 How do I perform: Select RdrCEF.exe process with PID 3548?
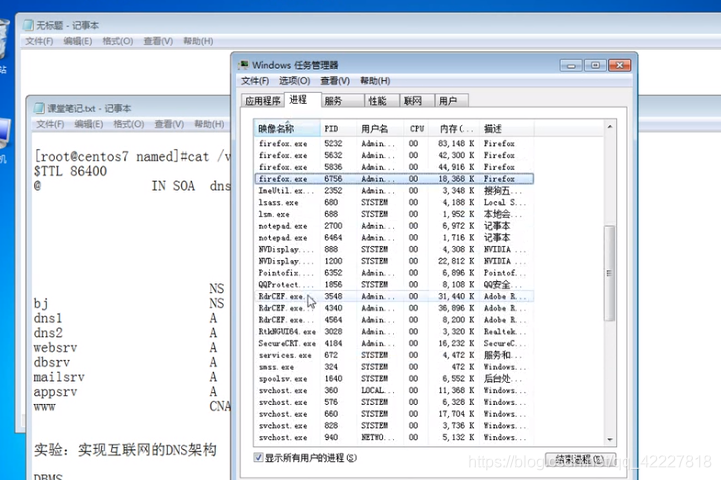point(394,297)
